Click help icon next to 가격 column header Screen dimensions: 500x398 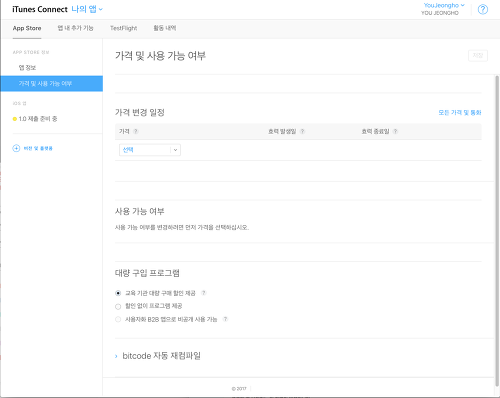click(136, 131)
